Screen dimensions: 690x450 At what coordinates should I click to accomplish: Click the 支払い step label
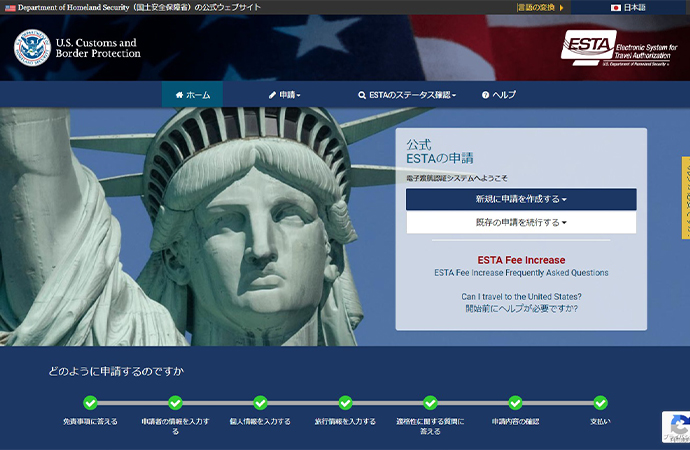[x=600, y=421]
